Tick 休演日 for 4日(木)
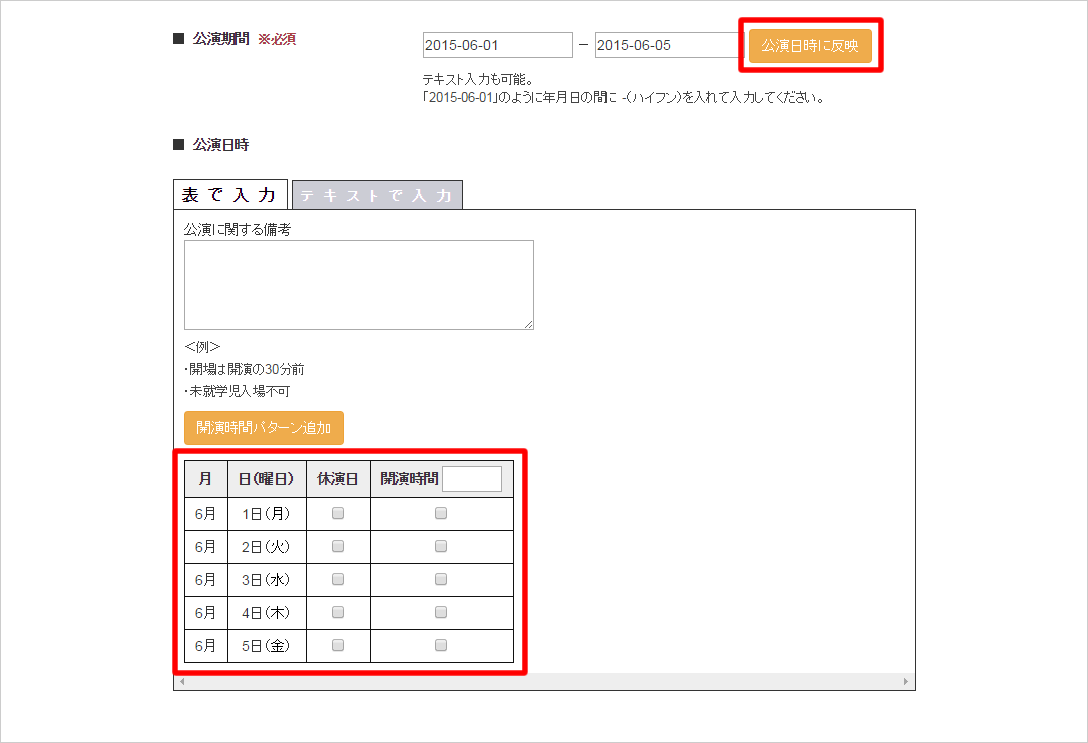 [338, 612]
